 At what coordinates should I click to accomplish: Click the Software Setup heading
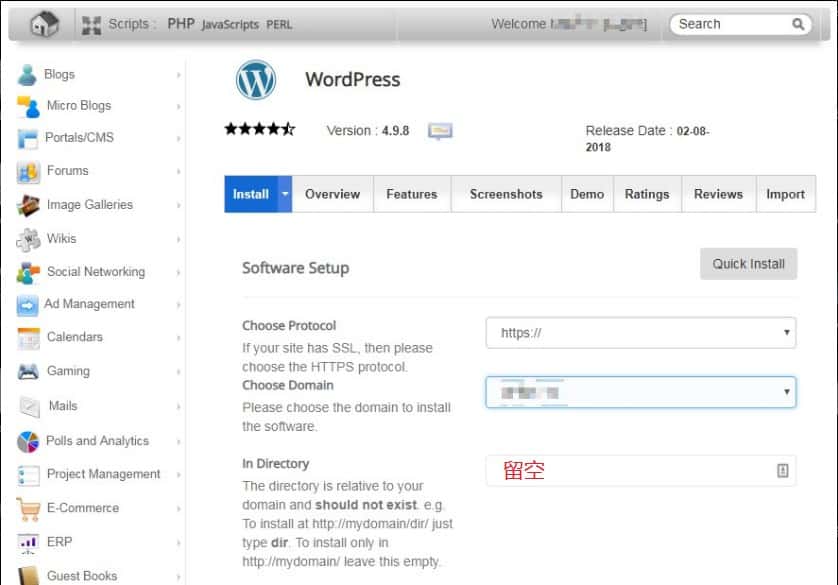coord(296,268)
